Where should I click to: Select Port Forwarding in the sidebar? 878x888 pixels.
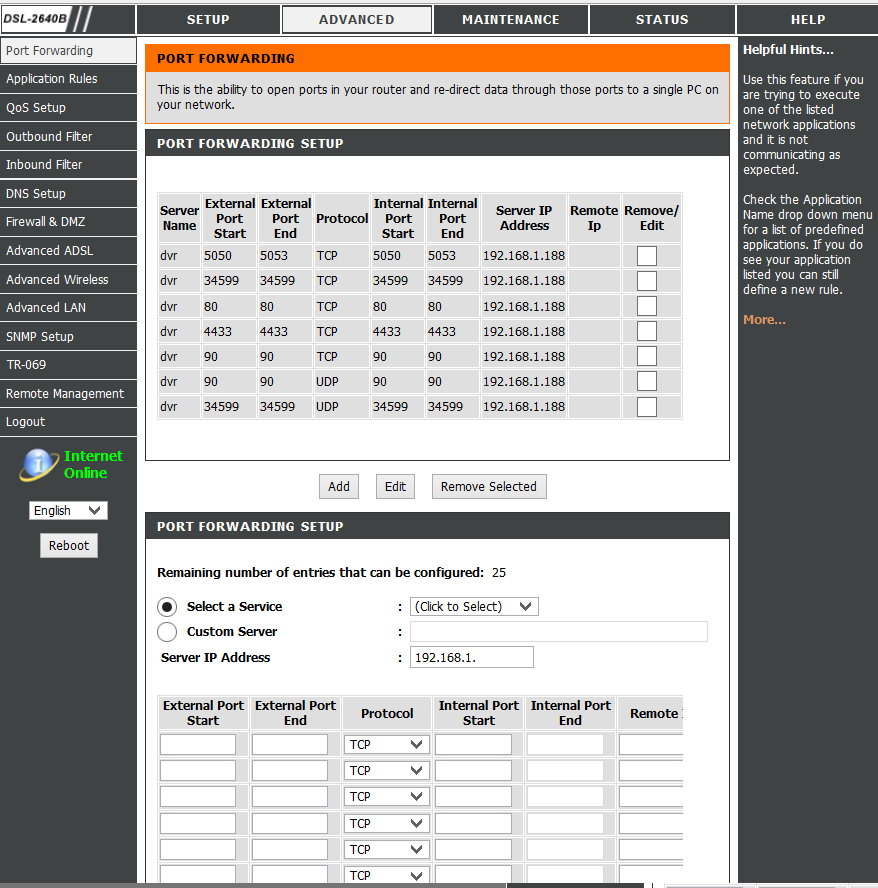(x=68, y=50)
